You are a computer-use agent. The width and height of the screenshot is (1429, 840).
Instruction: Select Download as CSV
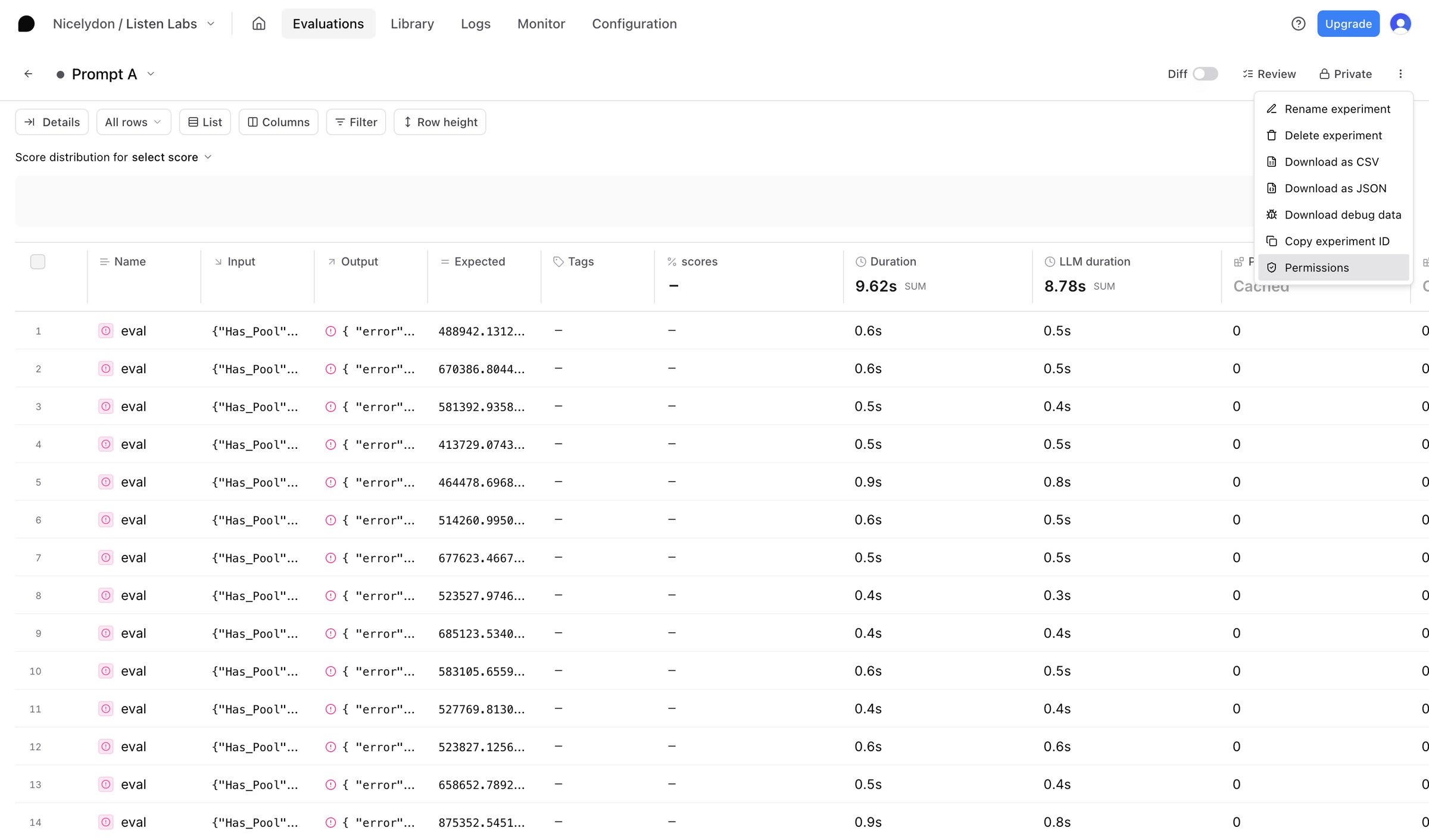click(x=1333, y=162)
